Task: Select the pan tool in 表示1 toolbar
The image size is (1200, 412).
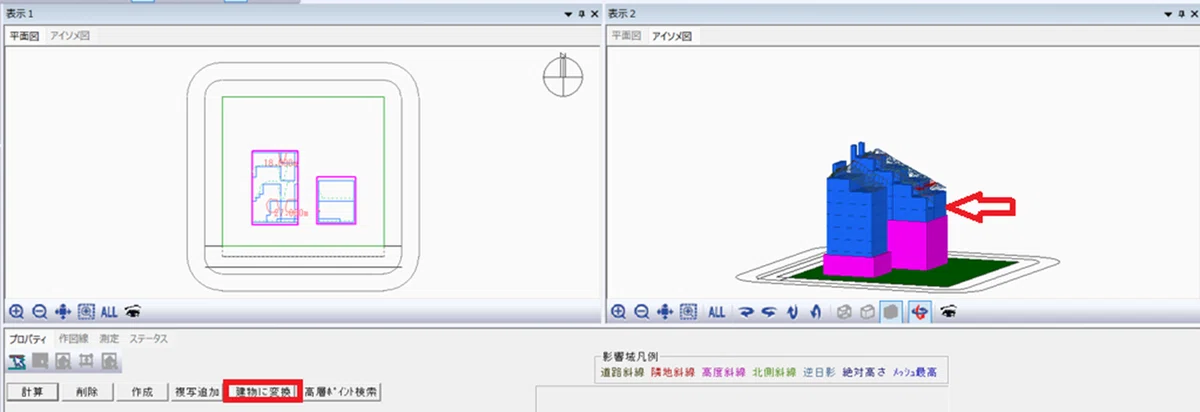Action: 61,311
